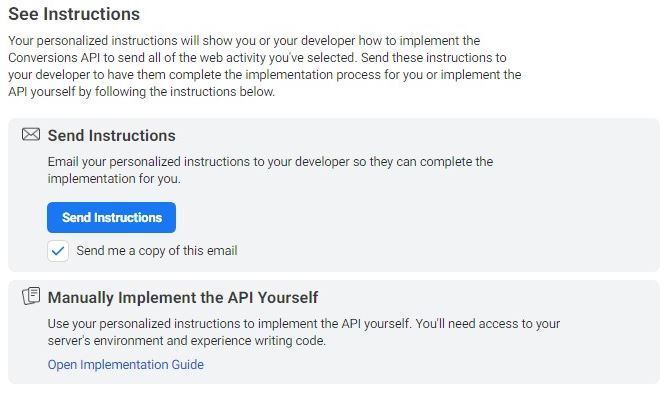
Task: Click the 'implementation for you.' text line
Action: point(114,178)
